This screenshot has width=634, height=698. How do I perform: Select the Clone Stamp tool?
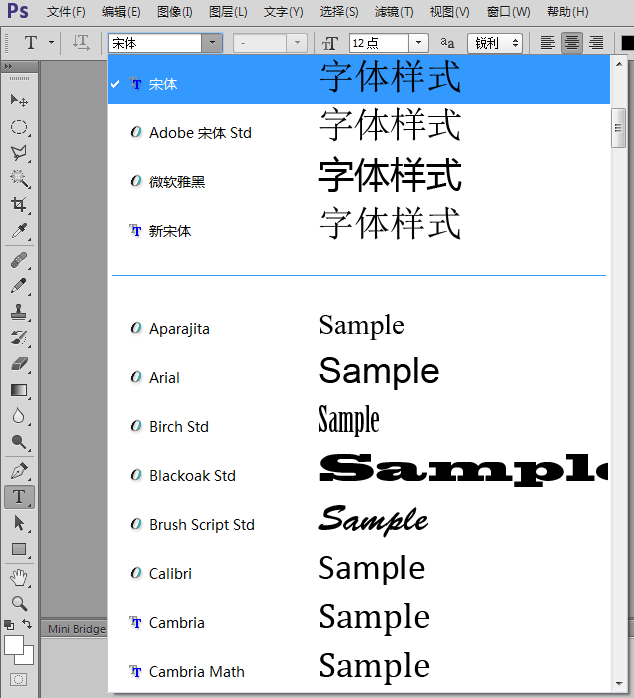[x=19, y=312]
